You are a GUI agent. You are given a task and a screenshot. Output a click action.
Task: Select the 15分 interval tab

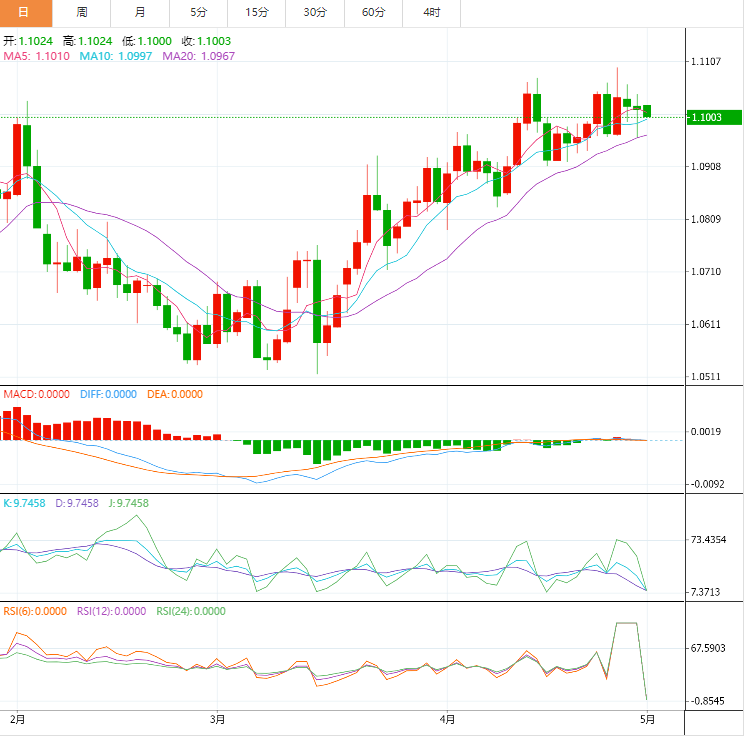tap(256, 13)
